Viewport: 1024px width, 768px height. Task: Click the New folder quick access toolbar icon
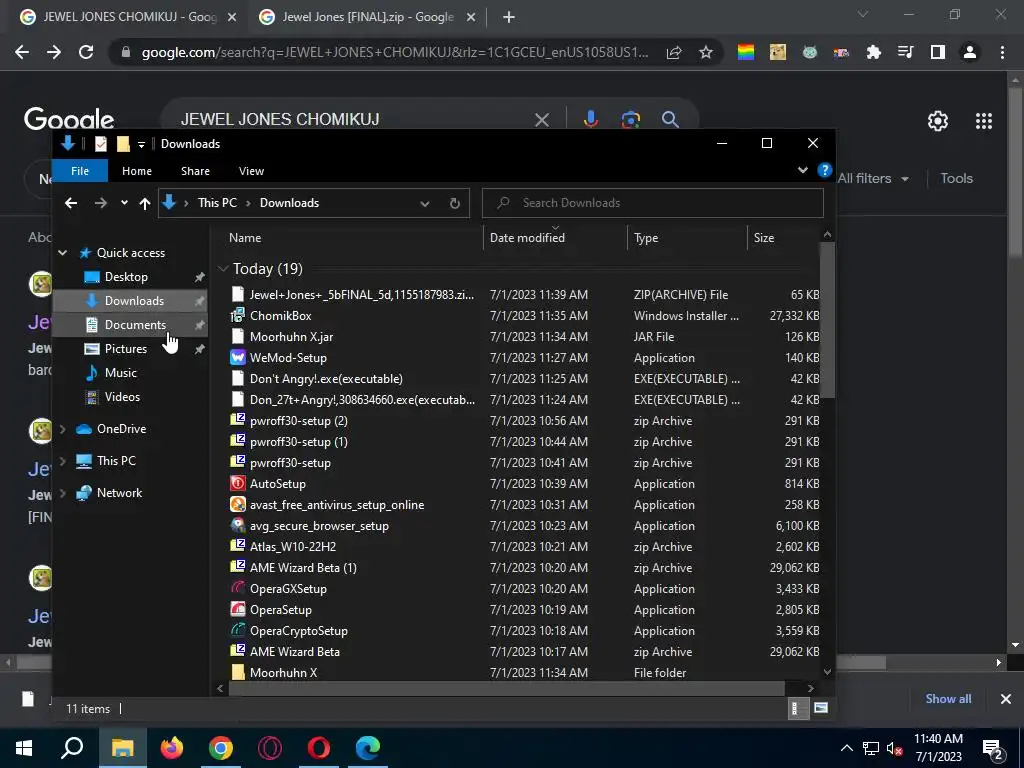123,144
